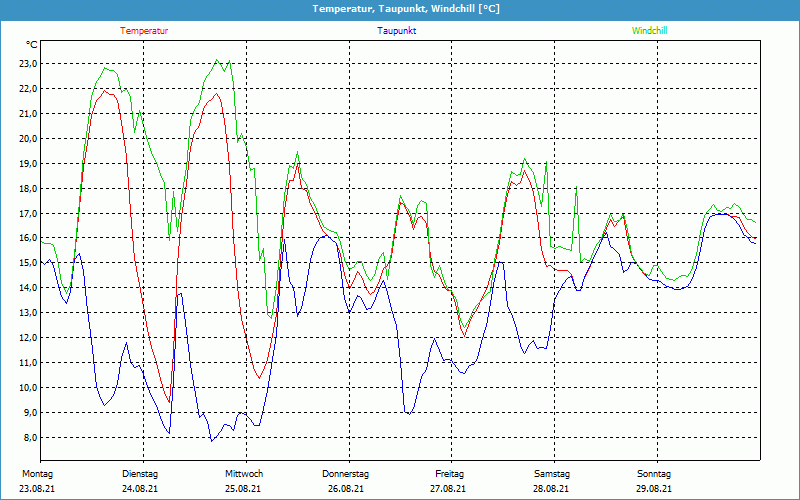Click the 15,0 y-axis value
800x500 pixels.
coord(28,263)
